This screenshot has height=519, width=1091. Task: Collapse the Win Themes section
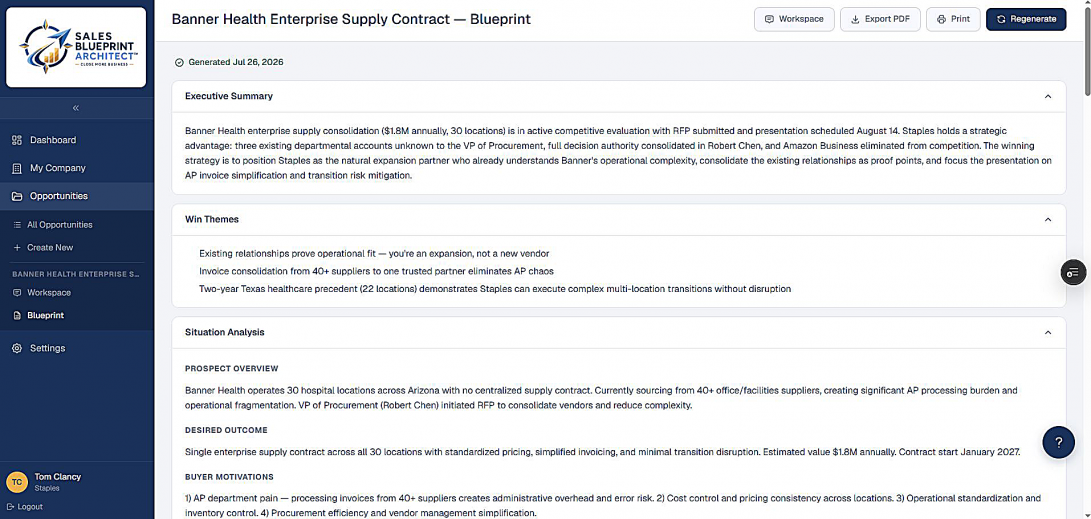1048,220
